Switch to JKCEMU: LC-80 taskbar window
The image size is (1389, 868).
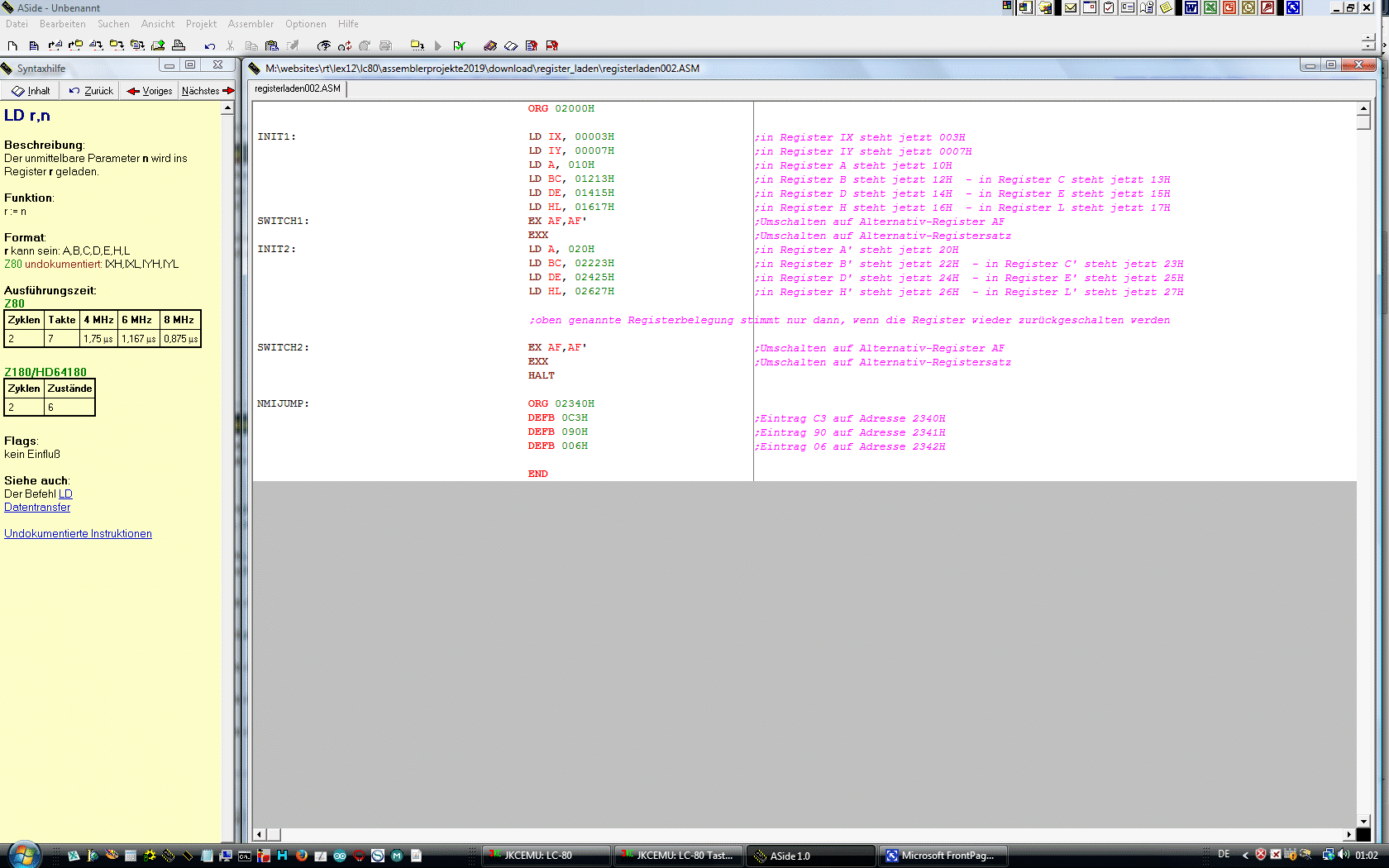(x=547, y=856)
